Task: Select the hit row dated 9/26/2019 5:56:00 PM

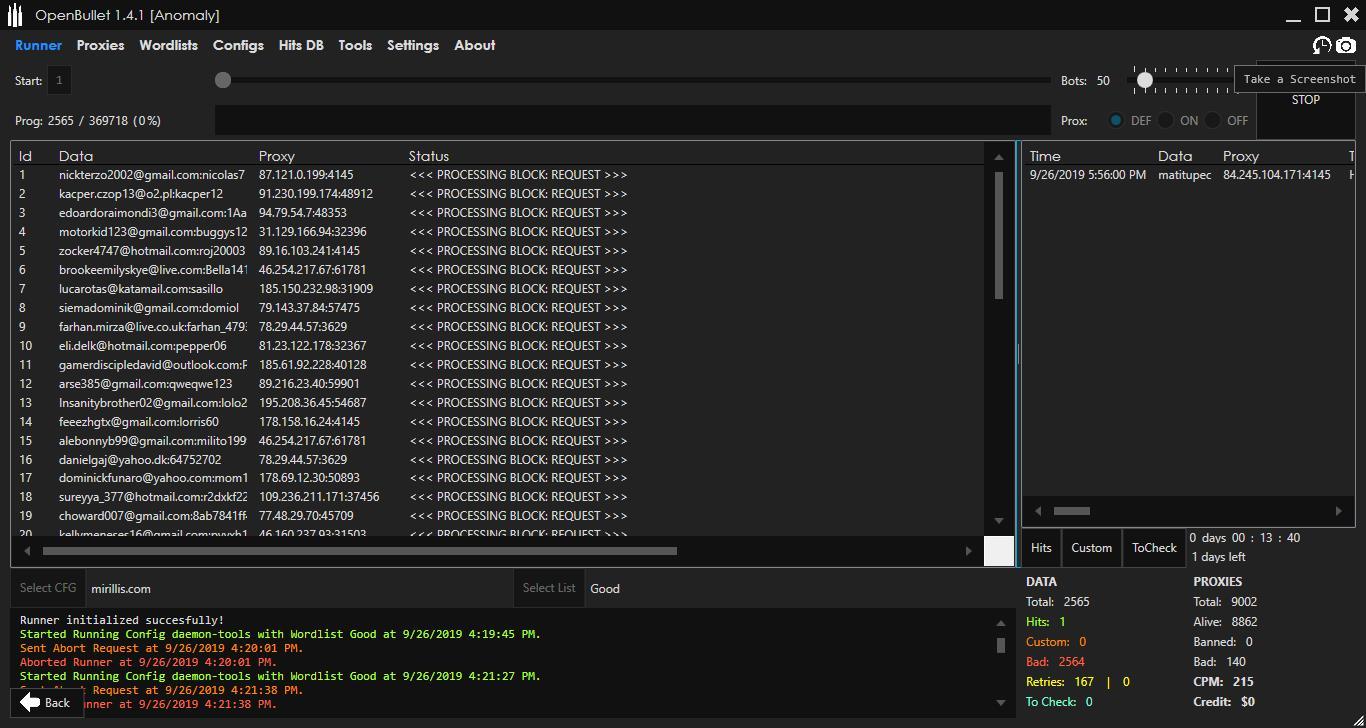Action: pyautogui.click(x=1188, y=175)
